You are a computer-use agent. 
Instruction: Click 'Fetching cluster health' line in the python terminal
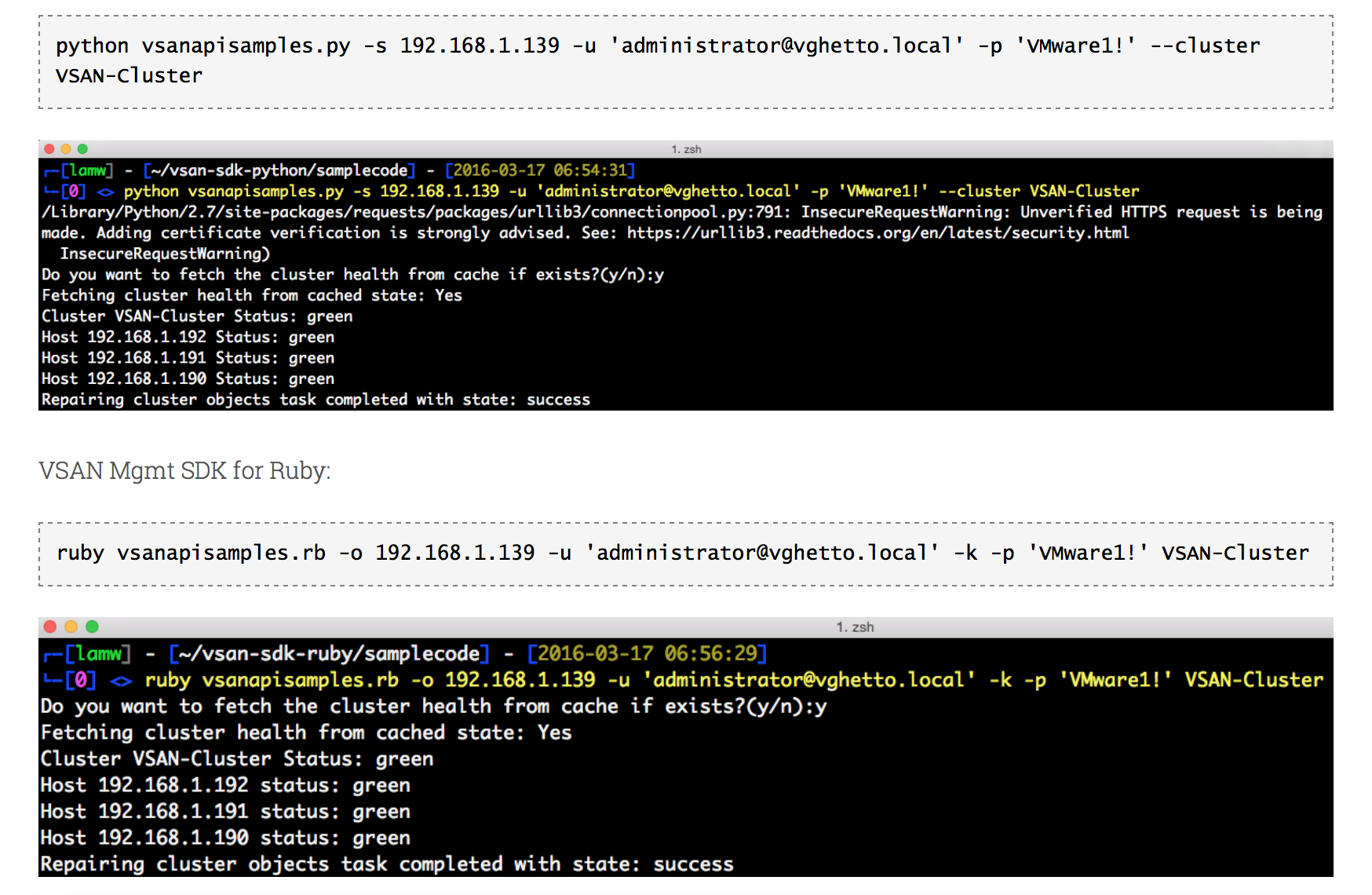pyautogui.click(x=252, y=295)
